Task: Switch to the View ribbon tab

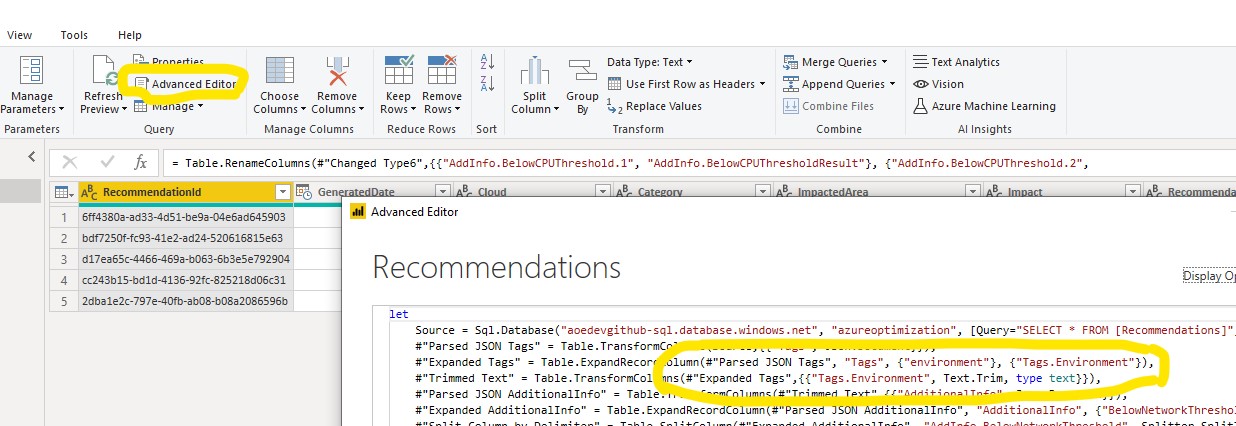Action: tap(20, 35)
